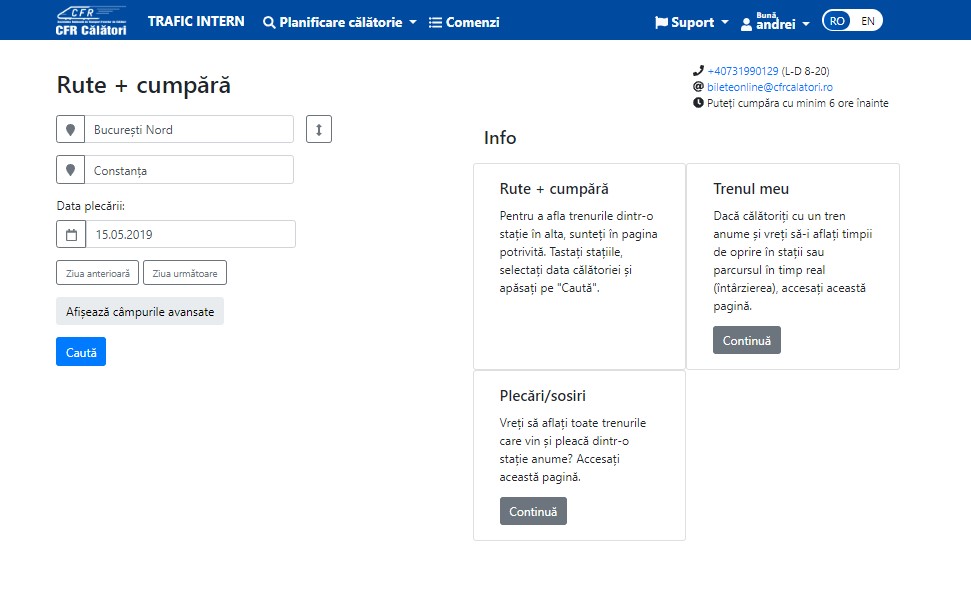Click the clock icon beside purchase notice
The width and height of the screenshot is (971, 593).
click(x=698, y=103)
